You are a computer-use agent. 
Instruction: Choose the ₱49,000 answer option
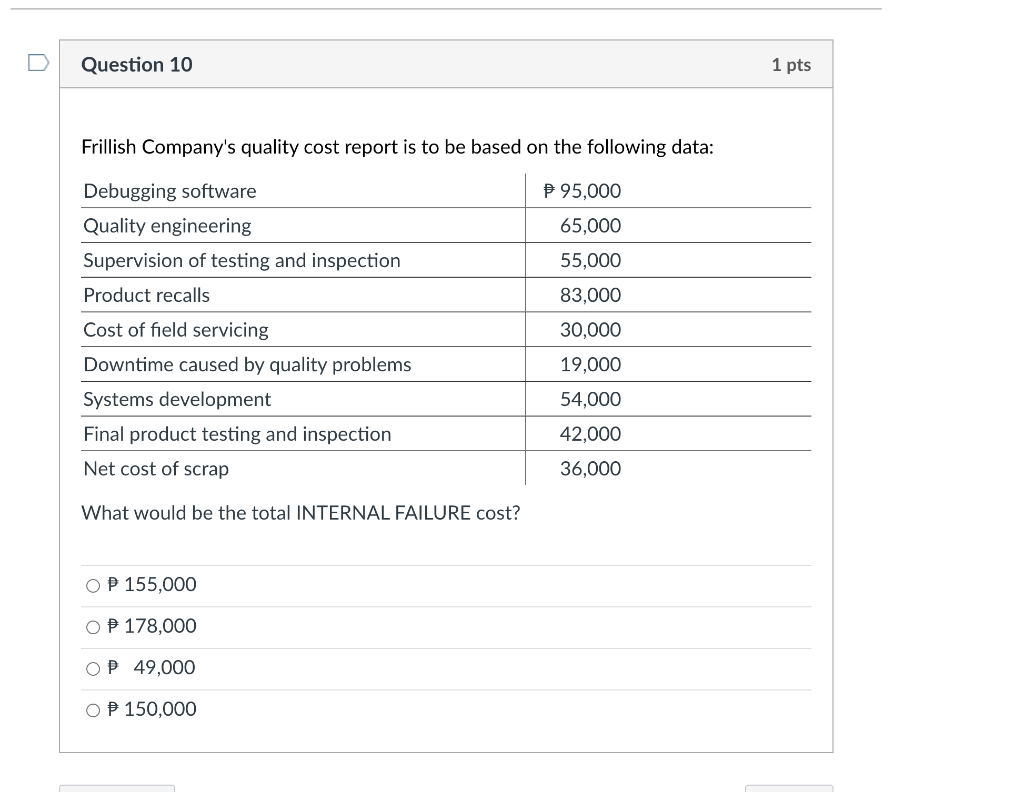(x=91, y=667)
